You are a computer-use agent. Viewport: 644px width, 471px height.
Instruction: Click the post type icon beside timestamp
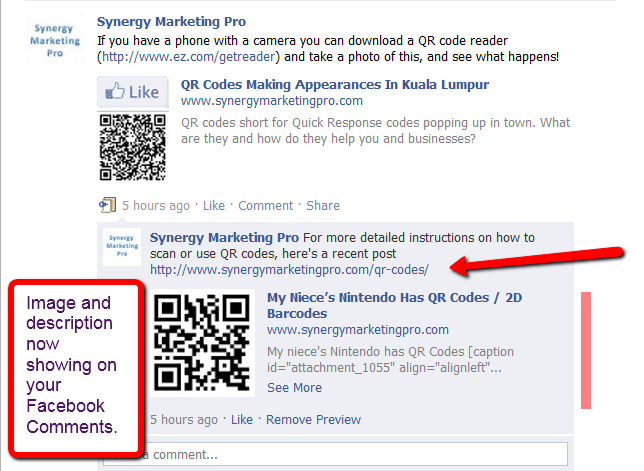108,205
